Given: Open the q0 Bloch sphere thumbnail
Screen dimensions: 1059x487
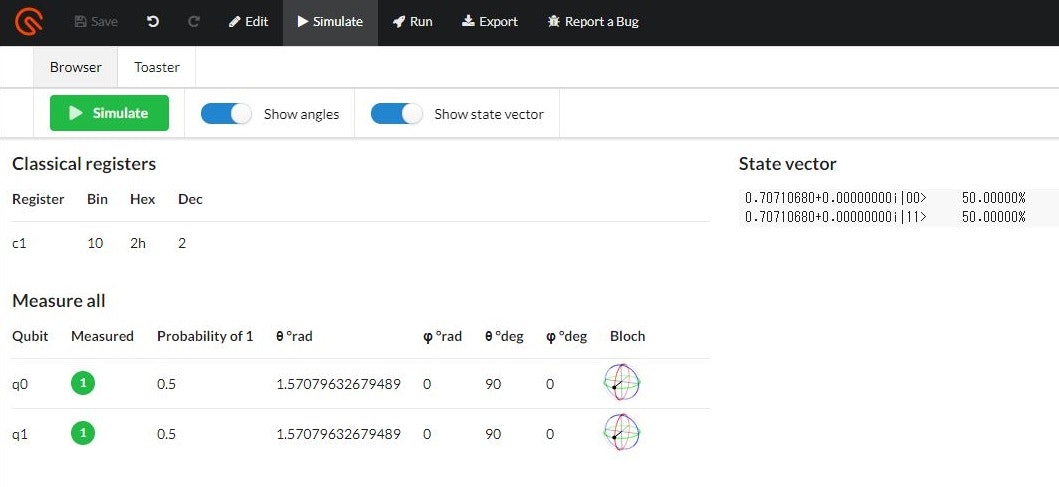Looking at the screenshot, I should (x=621, y=382).
